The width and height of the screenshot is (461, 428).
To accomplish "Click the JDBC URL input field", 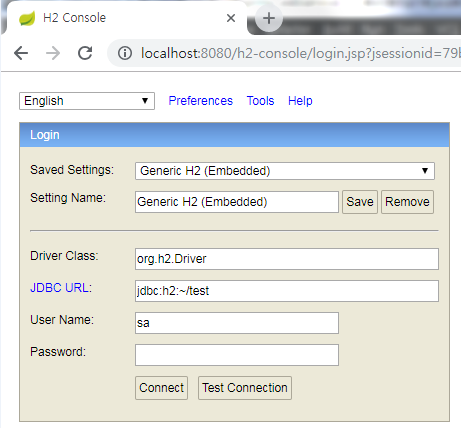I will [x=287, y=291].
